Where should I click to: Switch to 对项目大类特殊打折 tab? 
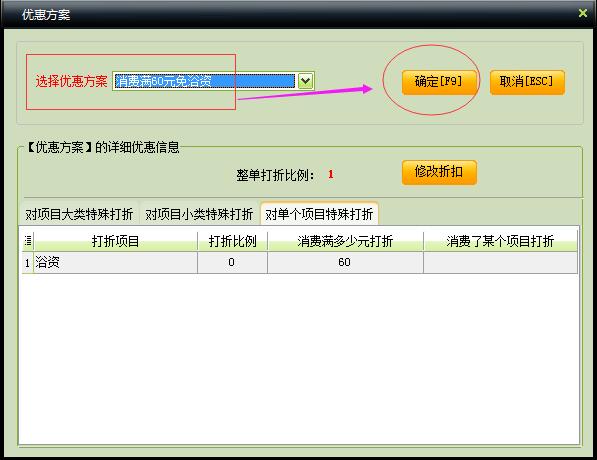point(79,214)
